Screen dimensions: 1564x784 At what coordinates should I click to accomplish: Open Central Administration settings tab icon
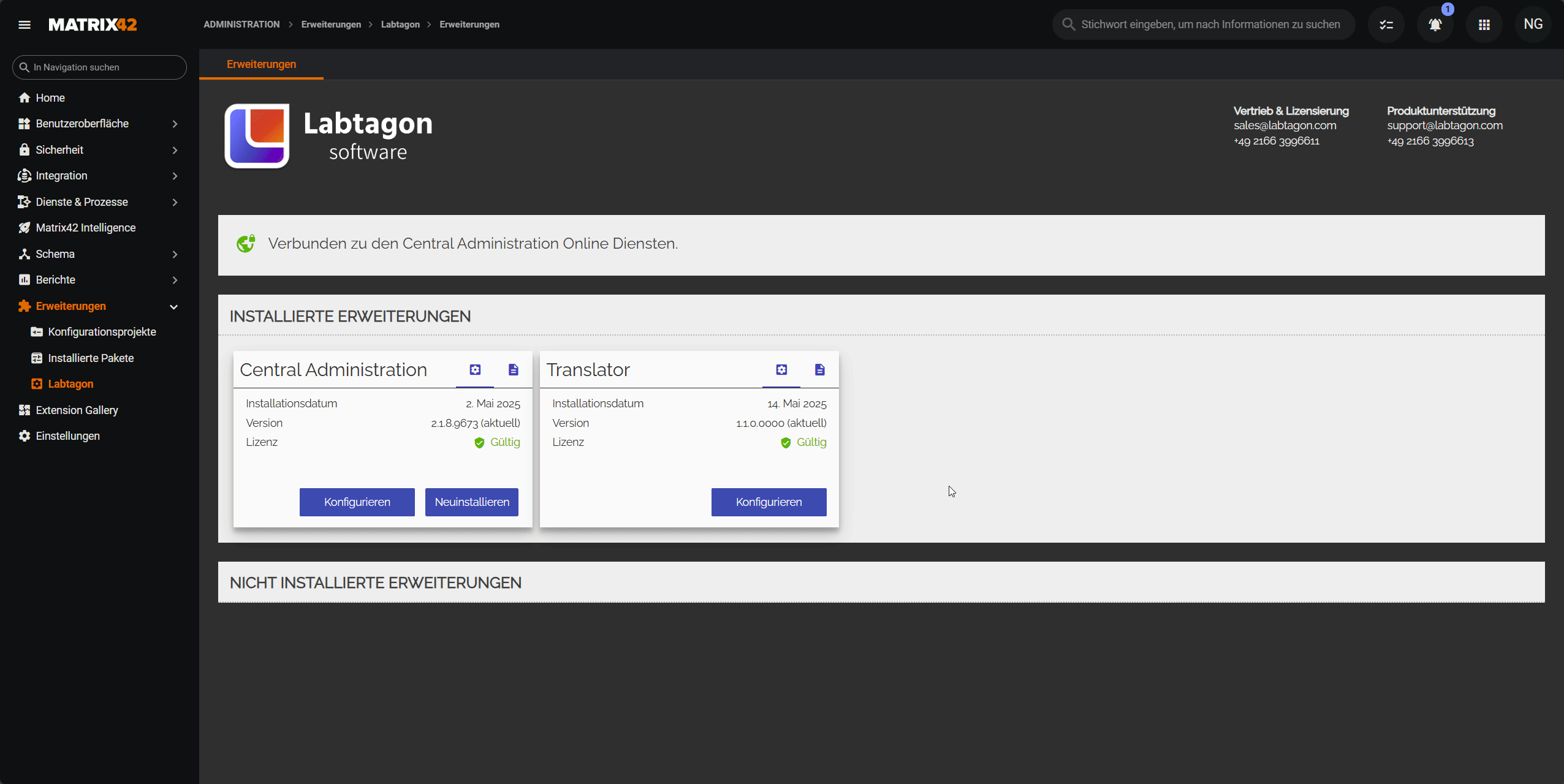tap(475, 369)
